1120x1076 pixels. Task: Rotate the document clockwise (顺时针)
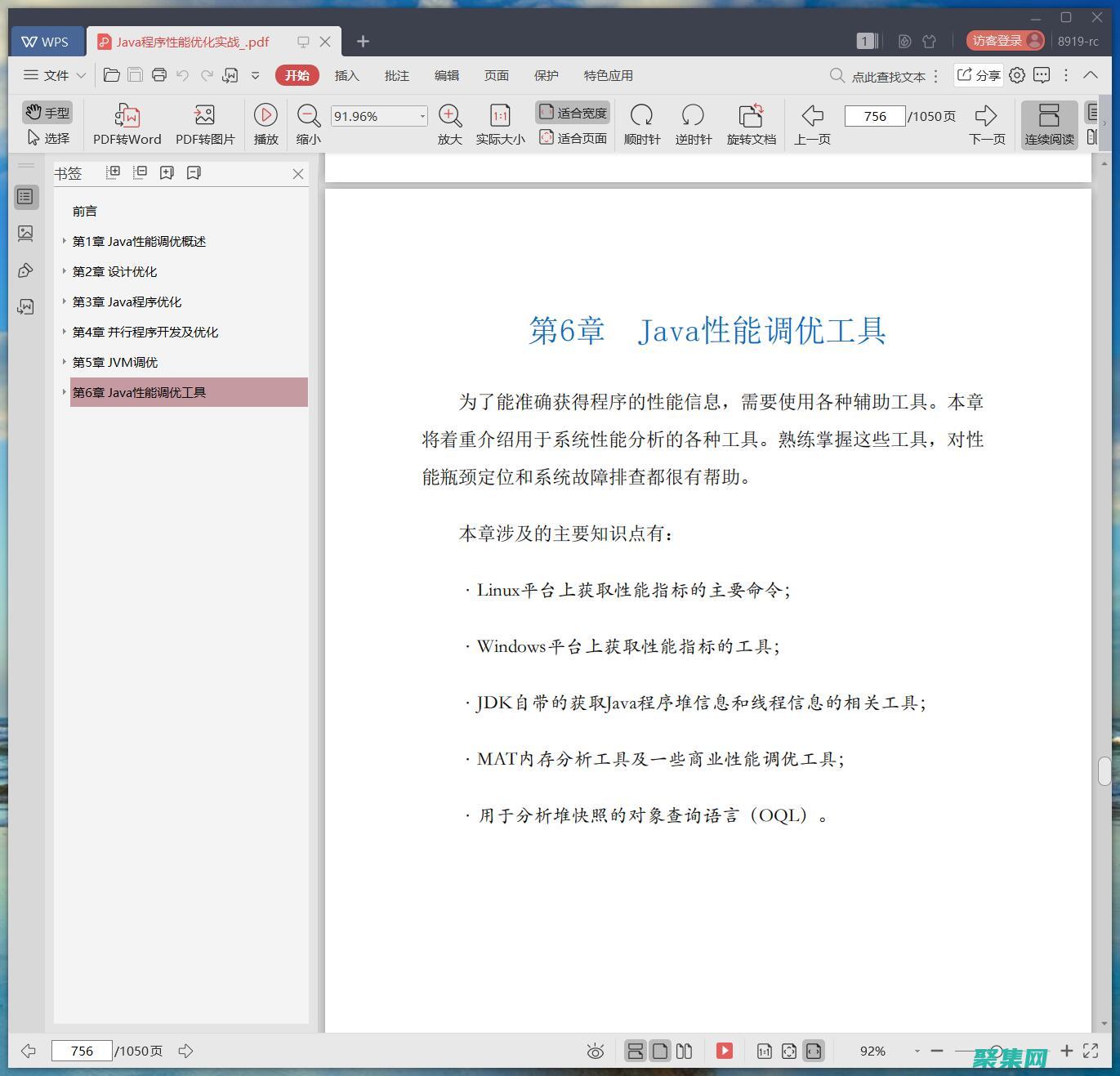click(642, 123)
